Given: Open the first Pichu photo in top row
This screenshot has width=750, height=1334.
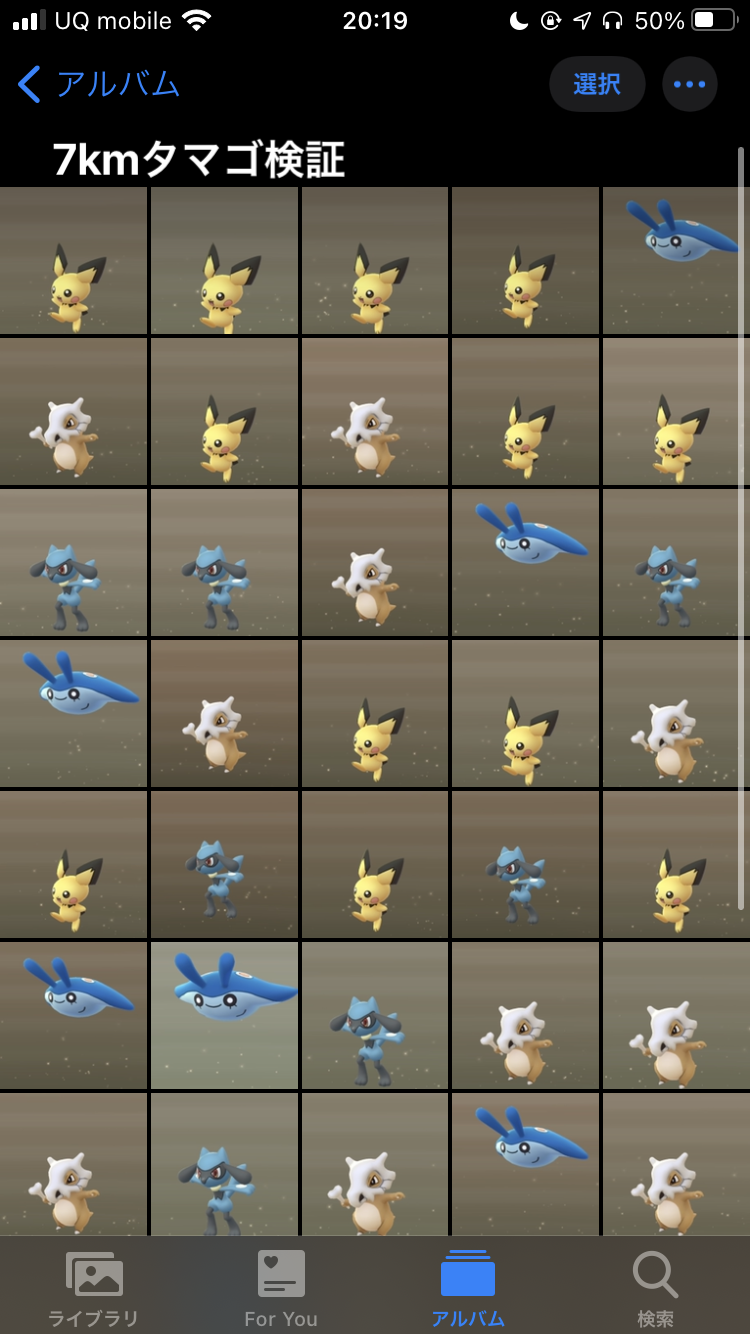Looking at the screenshot, I should [x=73, y=260].
